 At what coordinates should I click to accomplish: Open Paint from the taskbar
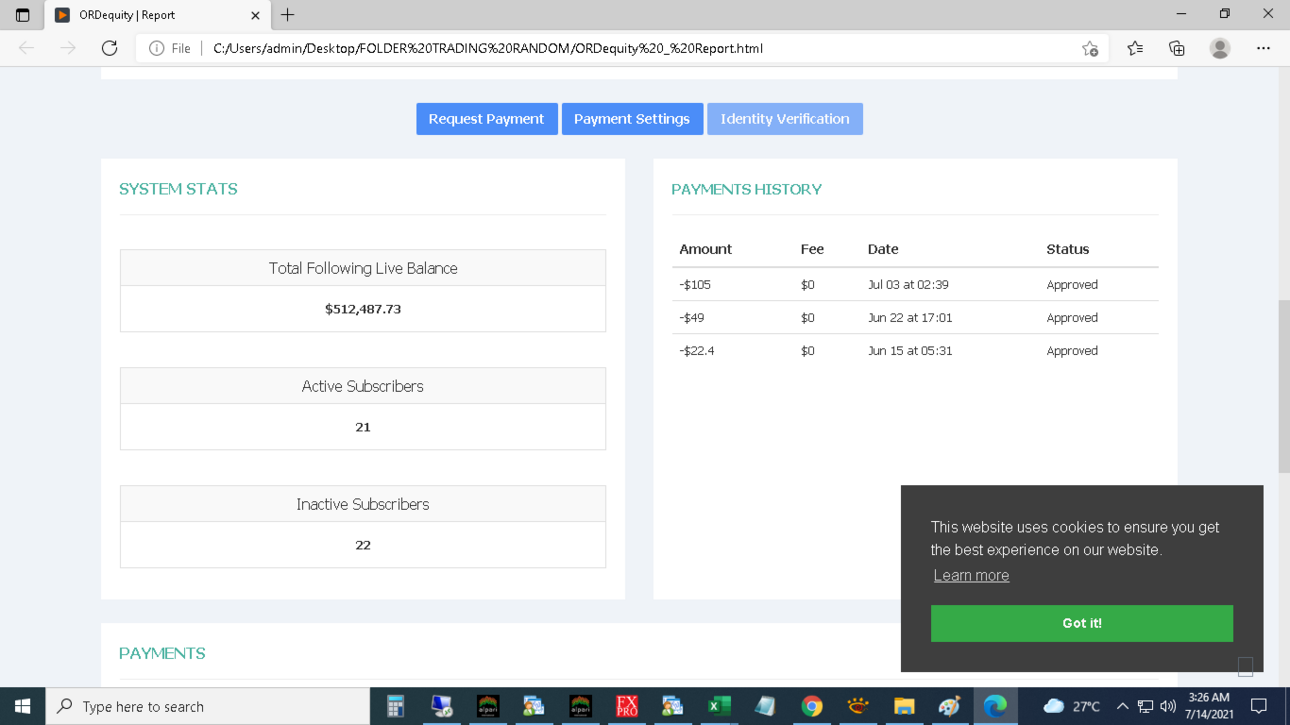pos(950,706)
